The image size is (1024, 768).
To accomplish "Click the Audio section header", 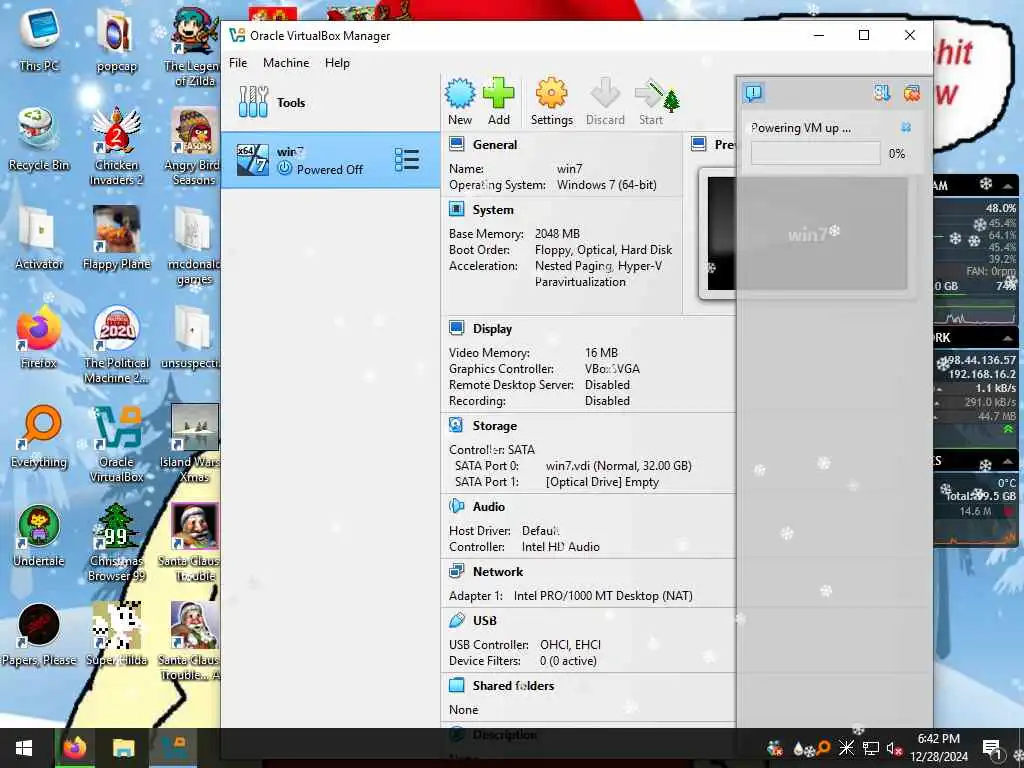I will tap(488, 507).
